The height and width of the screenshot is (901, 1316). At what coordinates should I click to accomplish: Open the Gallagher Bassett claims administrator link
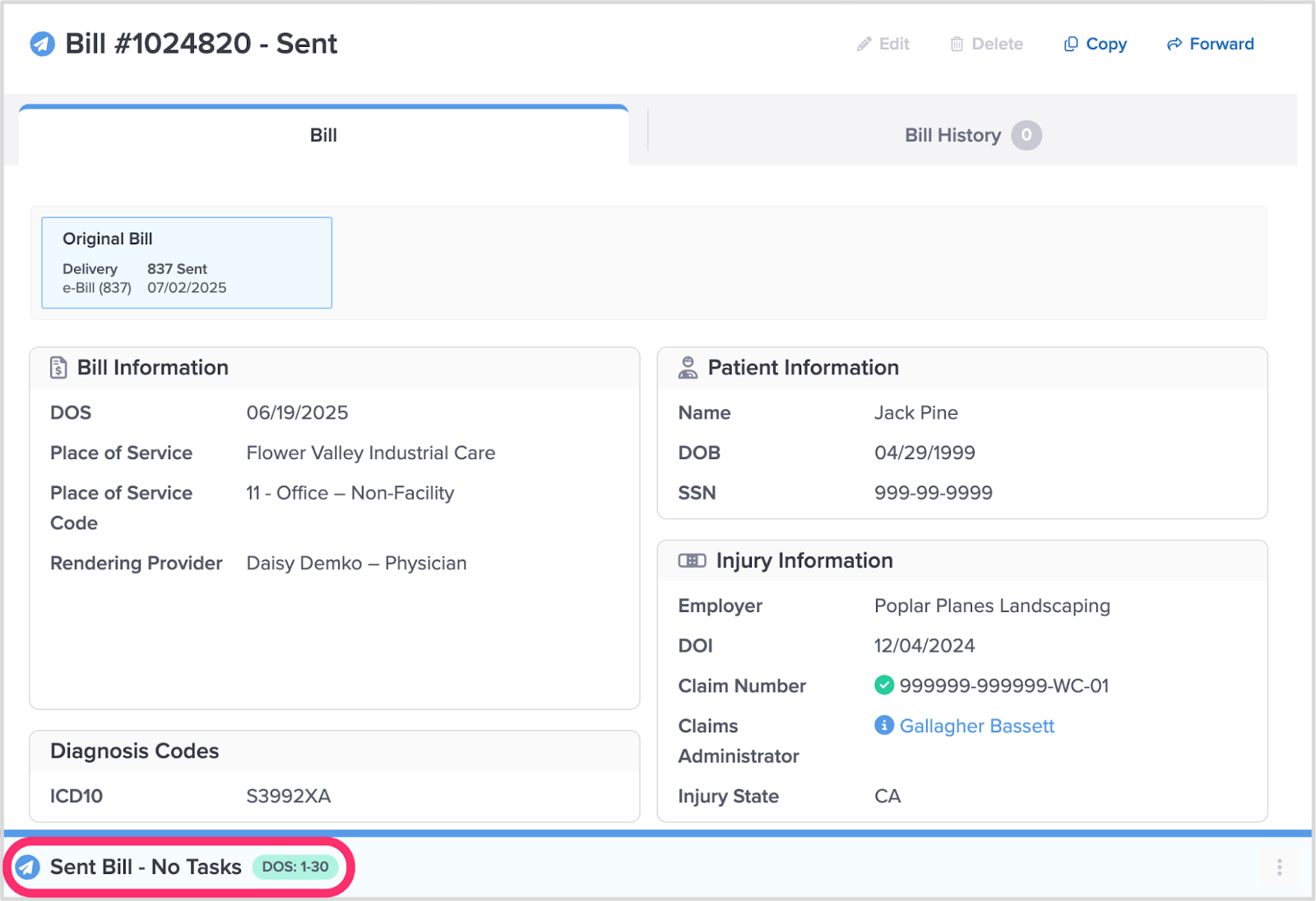point(976,726)
